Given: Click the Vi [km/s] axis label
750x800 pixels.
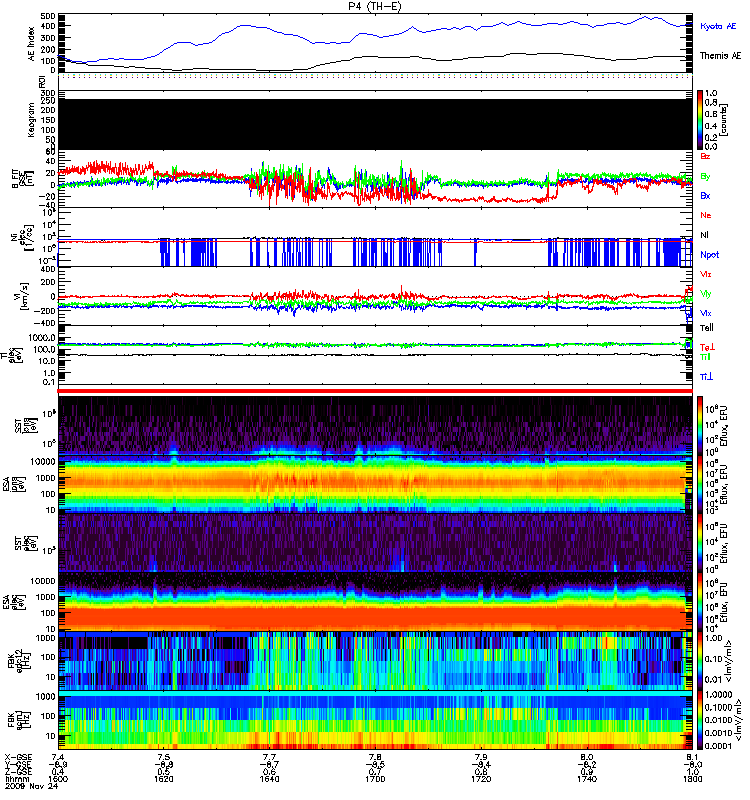Looking at the screenshot, I should pyautogui.click(x=19, y=297).
